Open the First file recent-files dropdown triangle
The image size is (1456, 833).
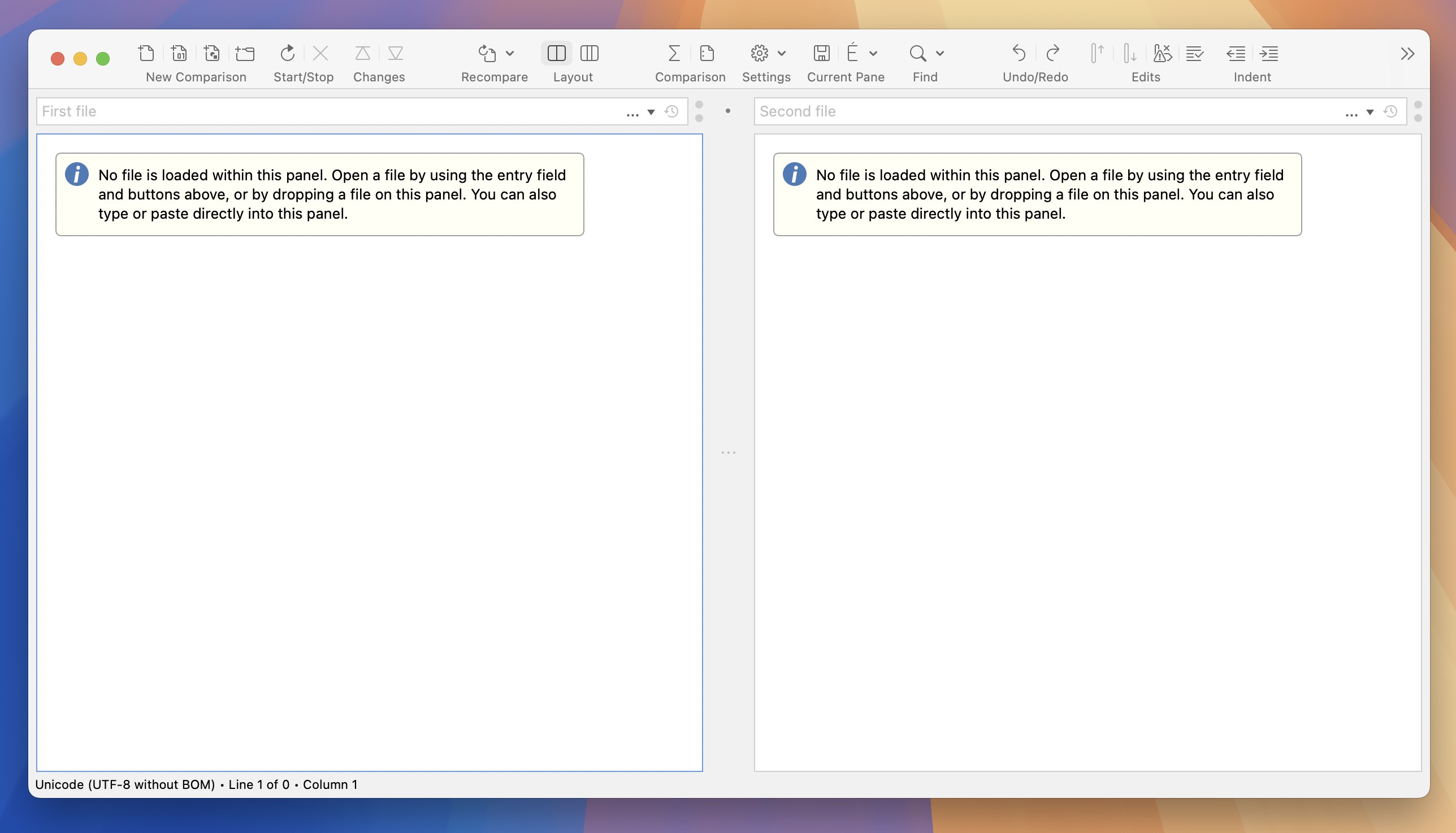pyautogui.click(x=651, y=112)
